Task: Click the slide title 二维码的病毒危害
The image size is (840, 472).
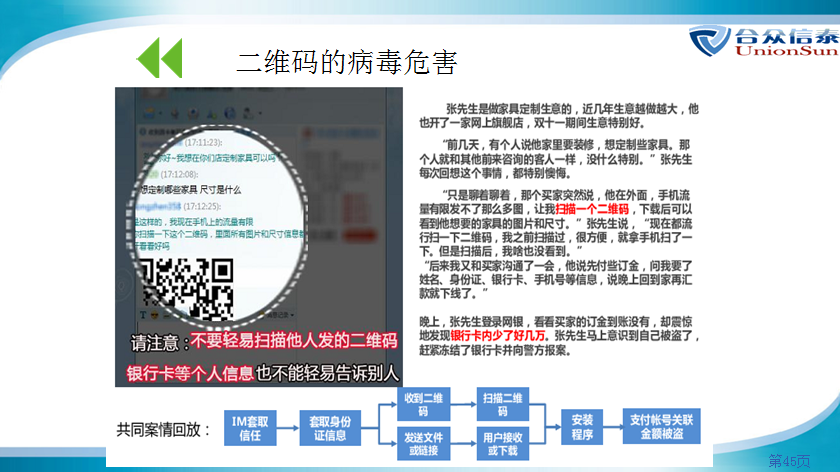Action: pyautogui.click(x=347, y=62)
